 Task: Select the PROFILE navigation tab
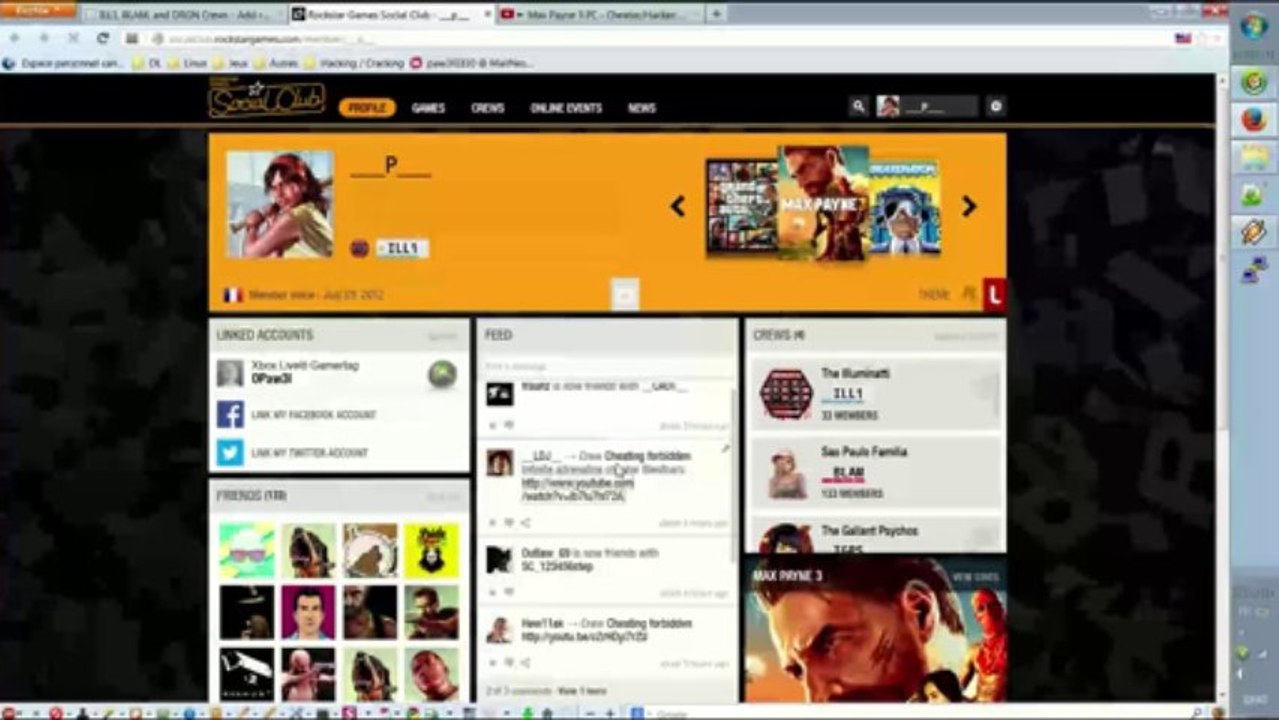[367, 108]
